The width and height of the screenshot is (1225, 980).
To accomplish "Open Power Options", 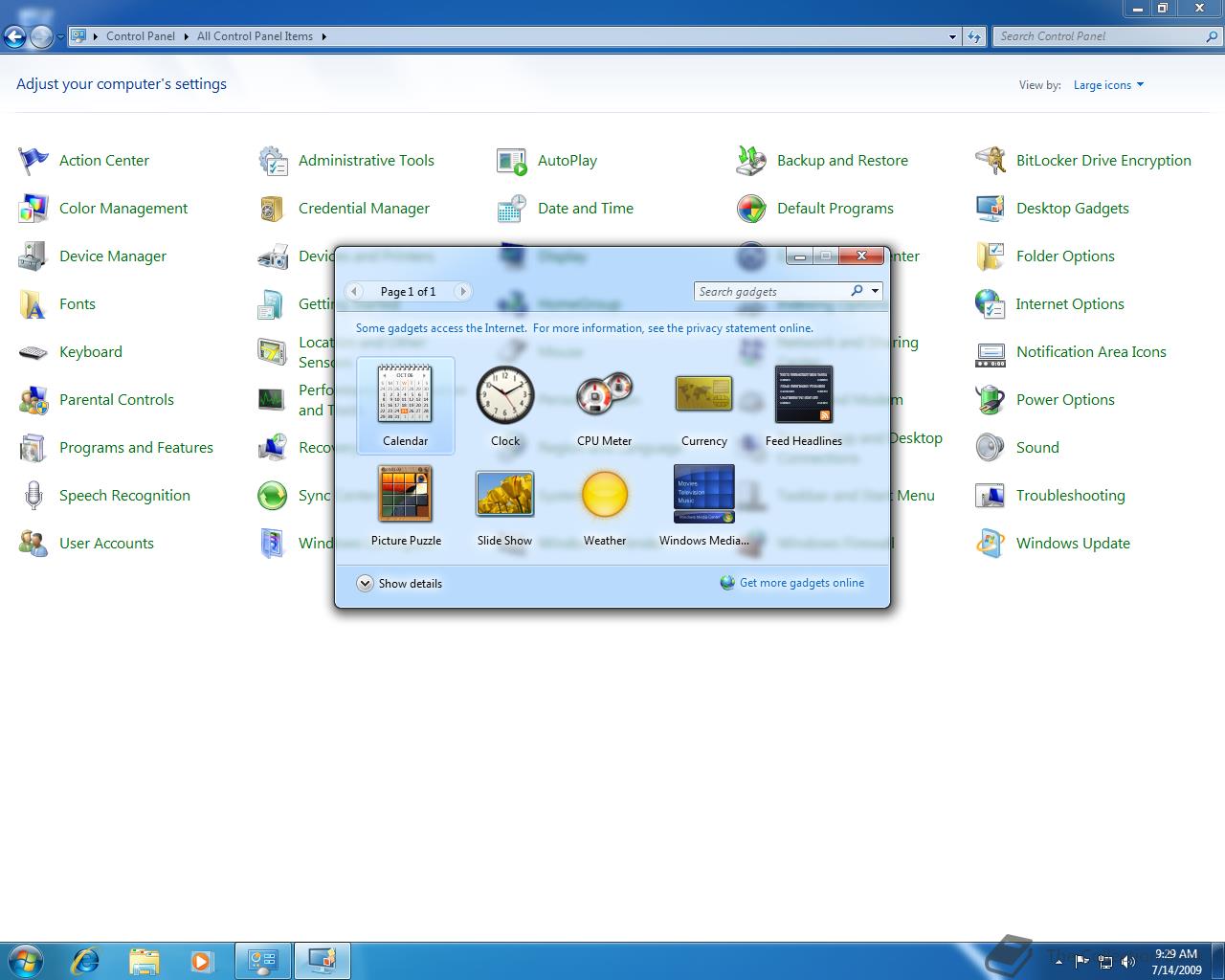I will 1045,400.
